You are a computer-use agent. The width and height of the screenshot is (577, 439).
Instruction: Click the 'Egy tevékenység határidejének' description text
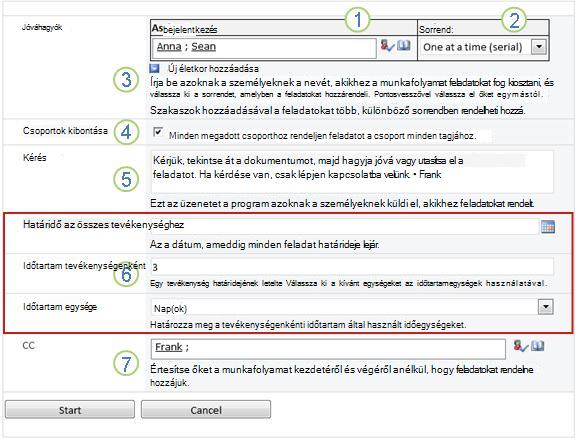tap(348, 283)
